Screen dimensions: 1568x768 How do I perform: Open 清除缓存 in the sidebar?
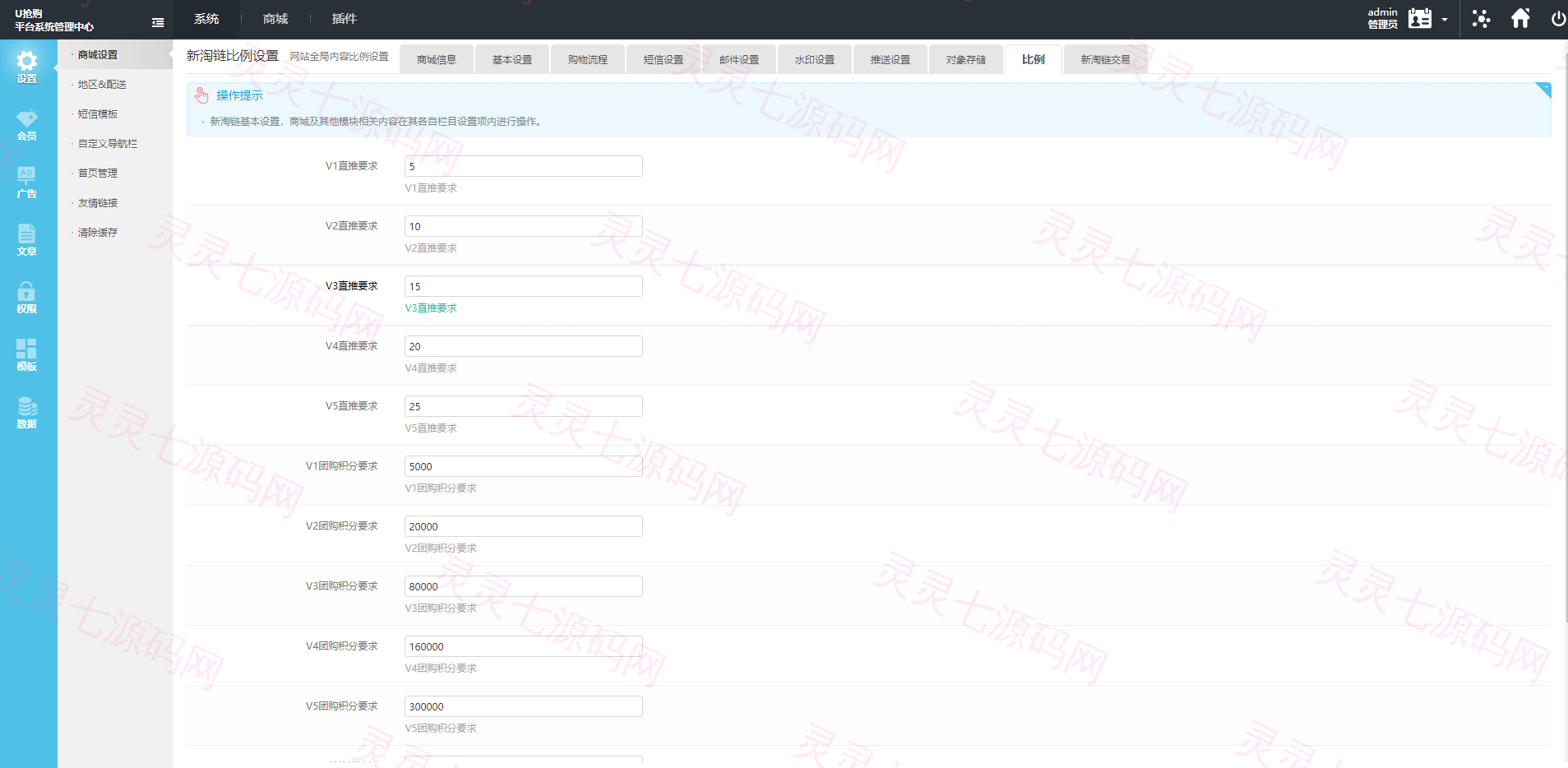point(98,233)
